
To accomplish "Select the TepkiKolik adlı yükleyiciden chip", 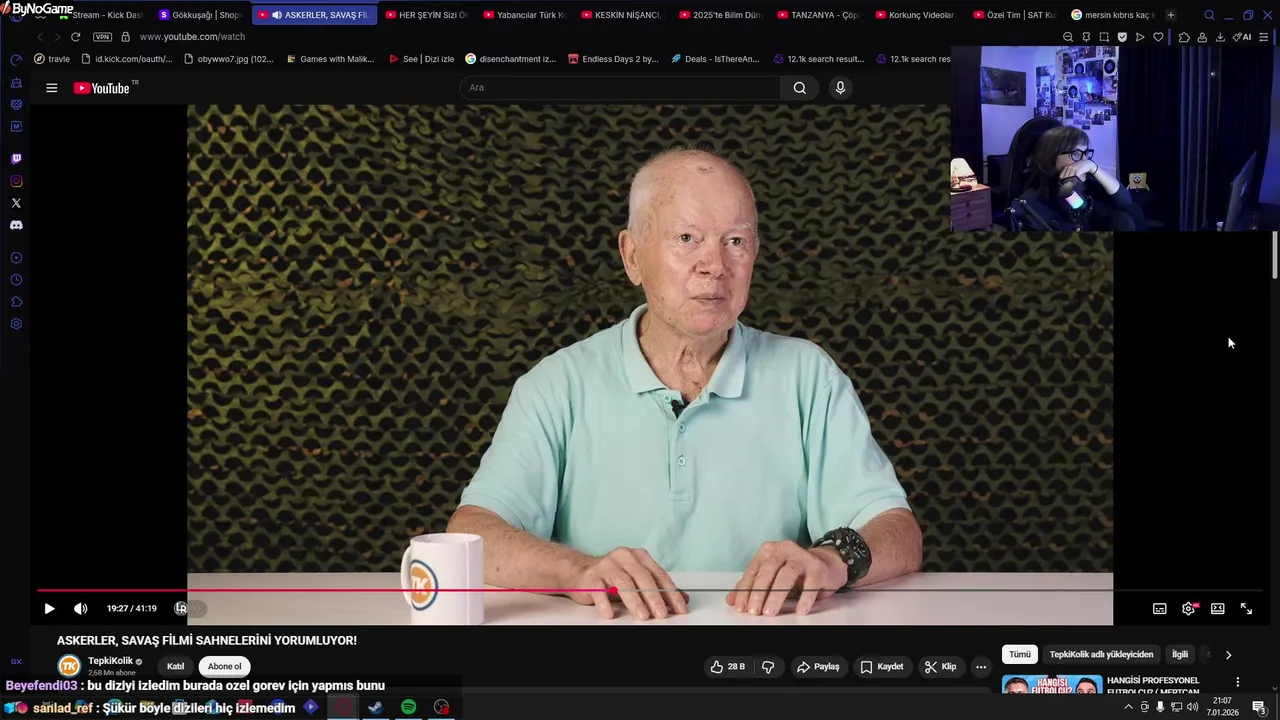I will pos(1101,655).
